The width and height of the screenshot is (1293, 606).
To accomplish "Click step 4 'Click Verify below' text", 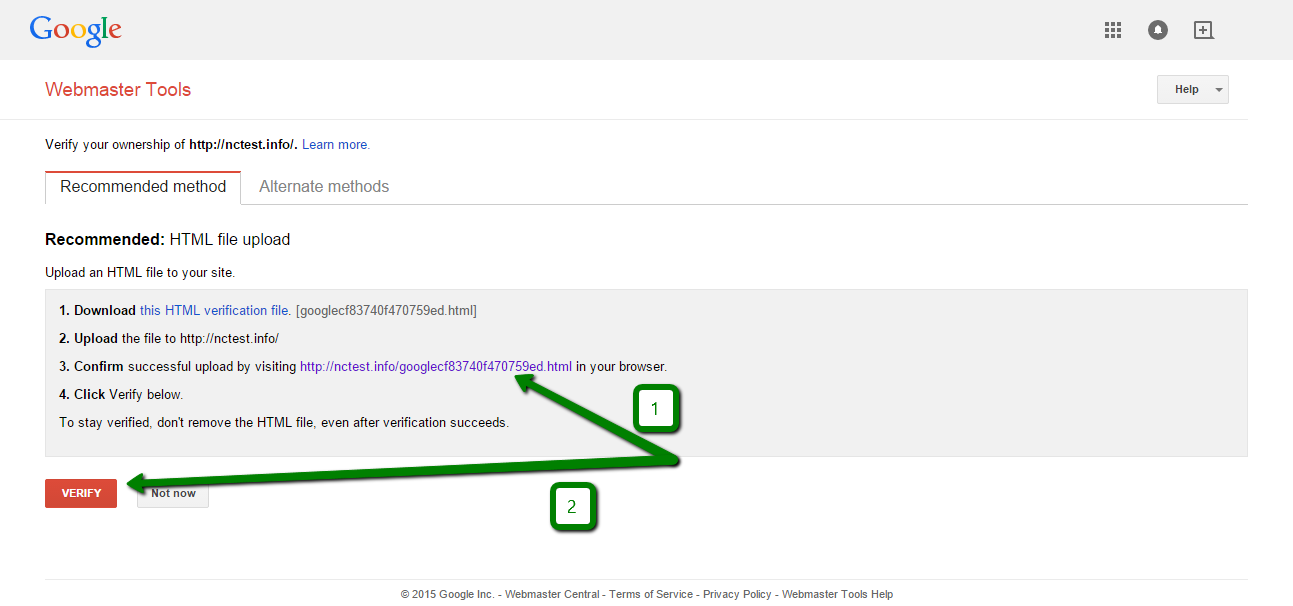I will tap(121, 395).
